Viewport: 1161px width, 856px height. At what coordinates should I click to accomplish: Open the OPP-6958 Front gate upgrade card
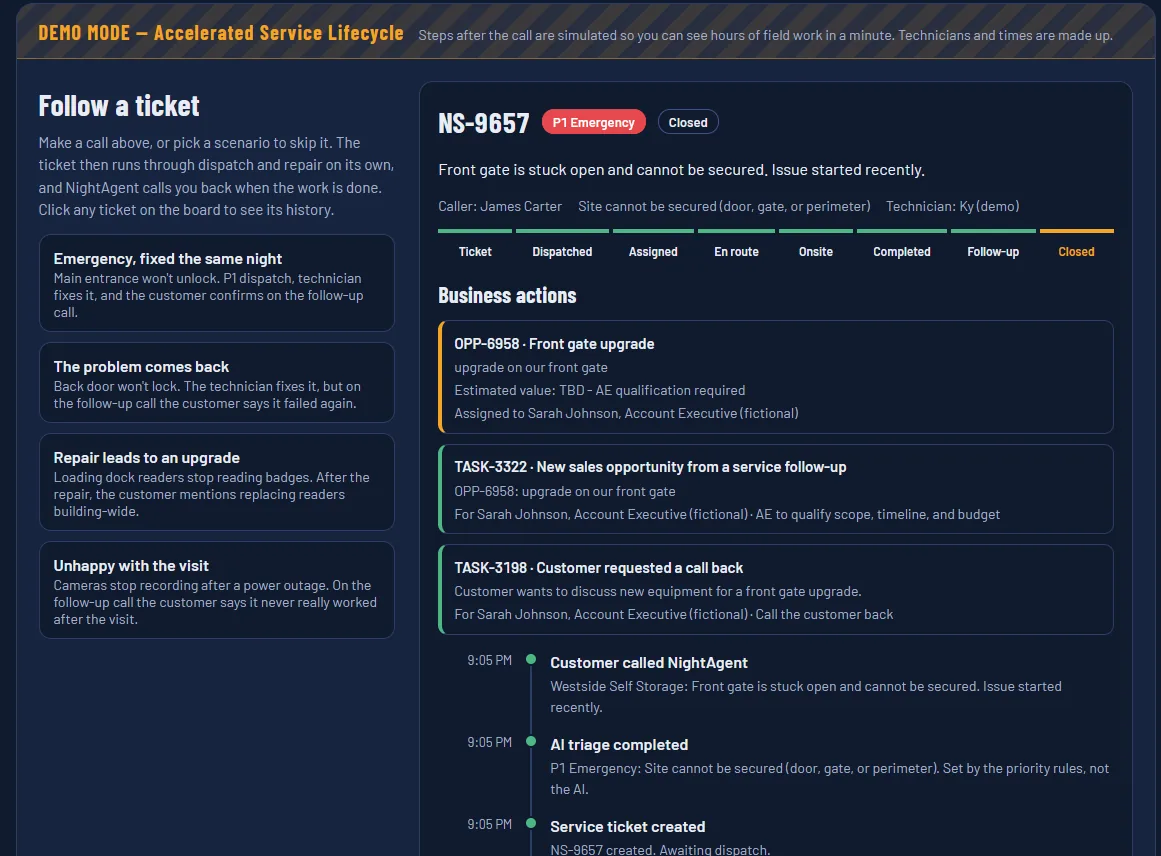point(776,377)
